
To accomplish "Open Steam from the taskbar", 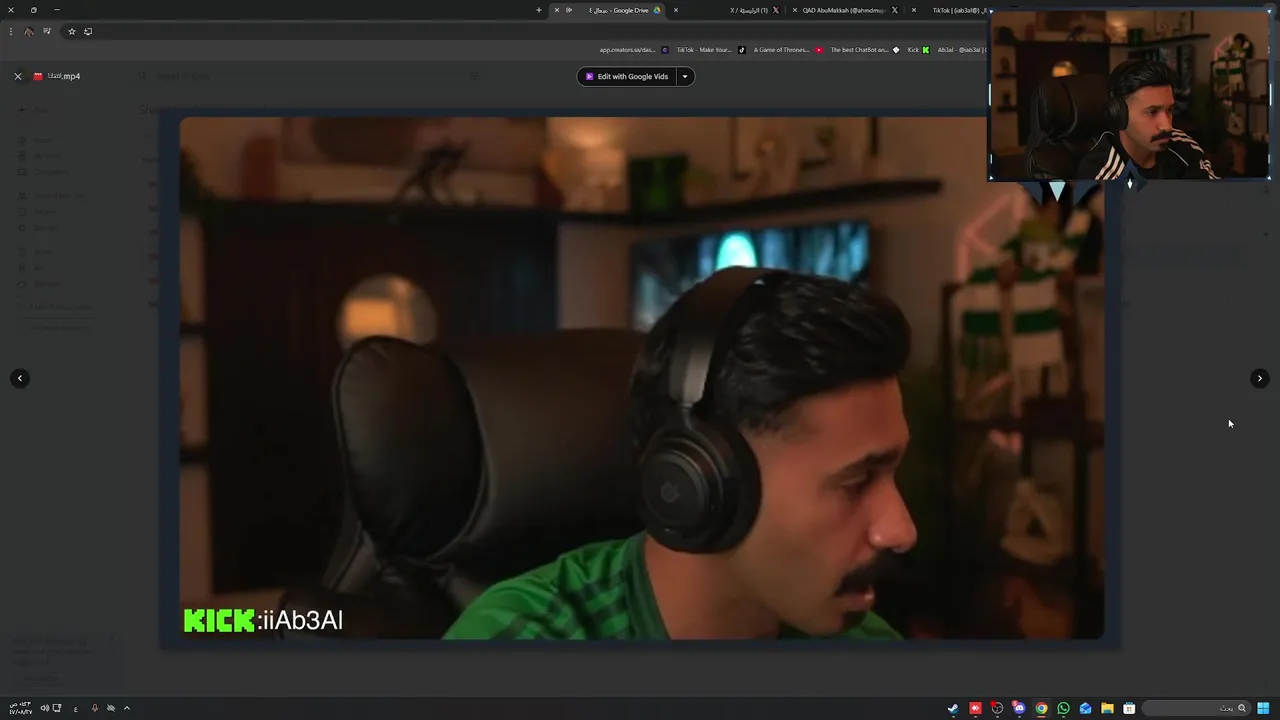I will tap(953, 708).
